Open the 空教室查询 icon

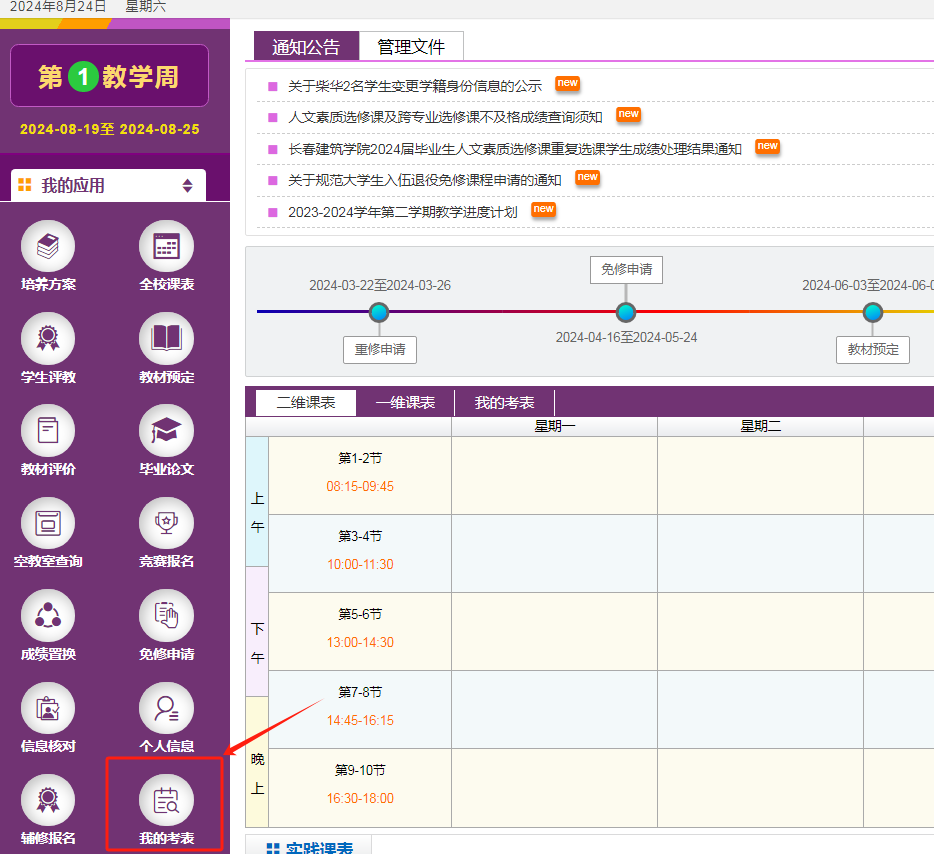tap(48, 523)
